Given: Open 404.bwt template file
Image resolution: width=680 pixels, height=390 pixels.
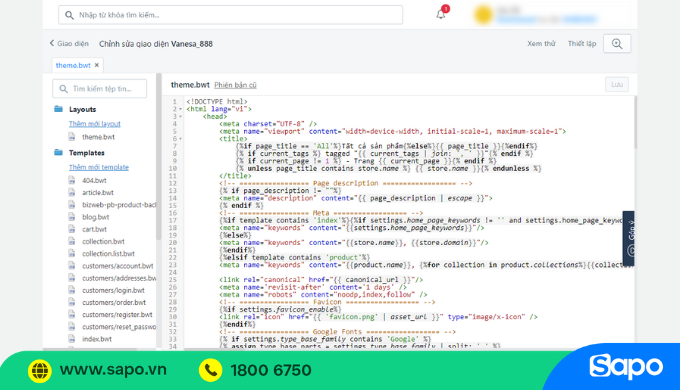Looking at the screenshot, I should coord(94,180).
